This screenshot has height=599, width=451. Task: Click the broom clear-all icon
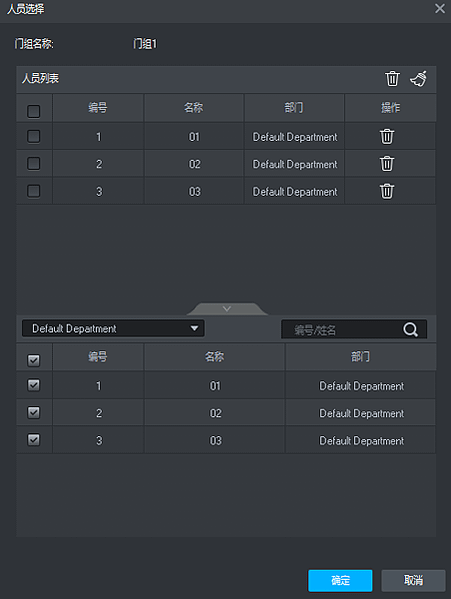point(418,79)
